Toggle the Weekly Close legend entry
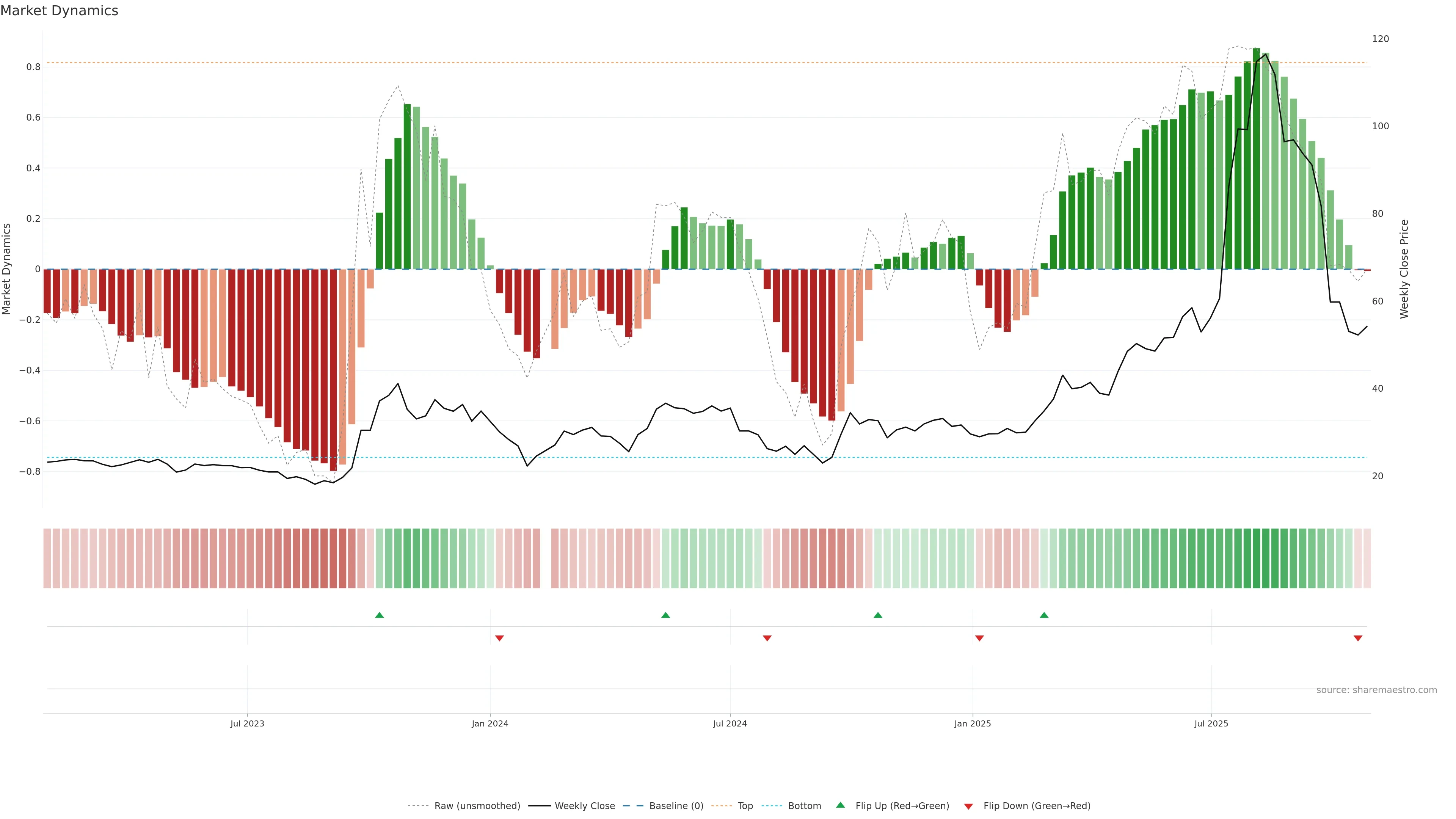The height and width of the screenshot is (819, 1456). (584, 806)
